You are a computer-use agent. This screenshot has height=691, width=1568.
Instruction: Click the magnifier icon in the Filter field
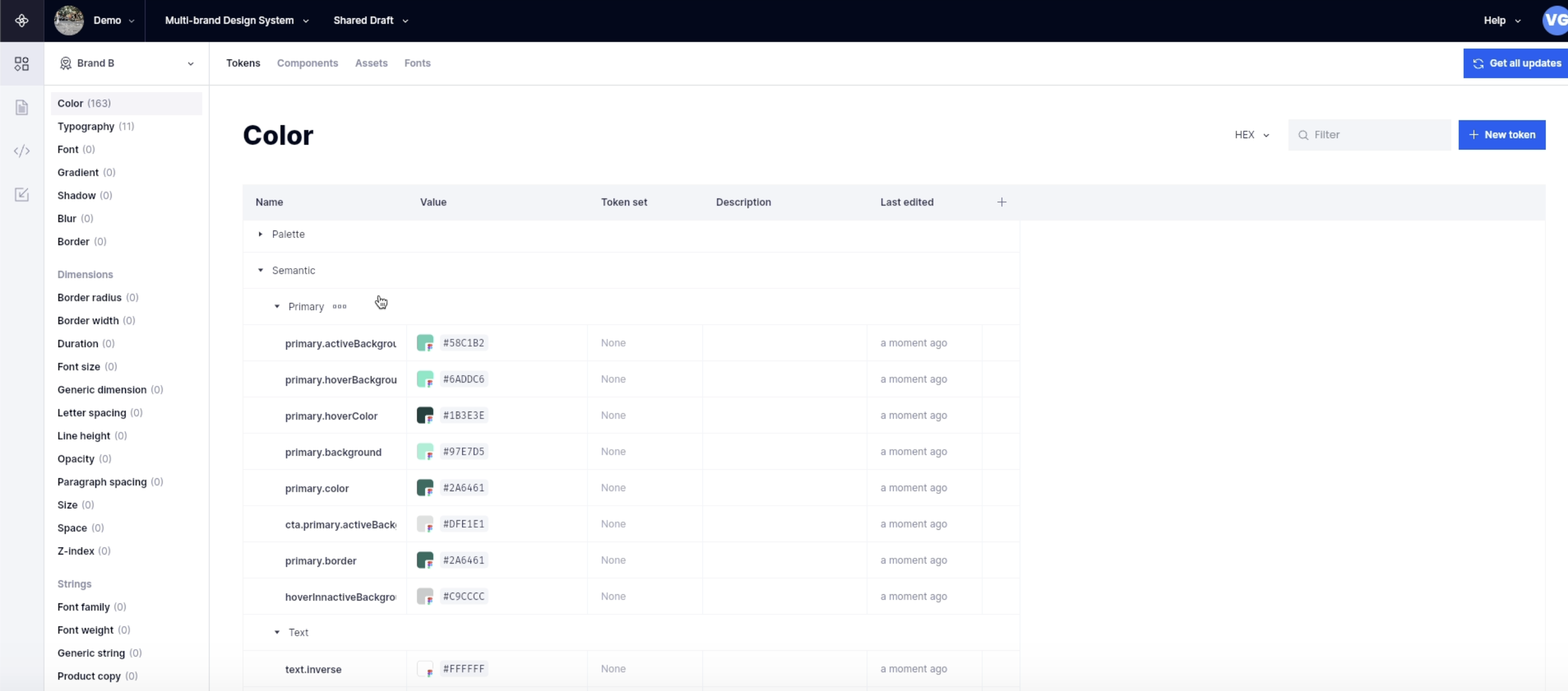1303,135
